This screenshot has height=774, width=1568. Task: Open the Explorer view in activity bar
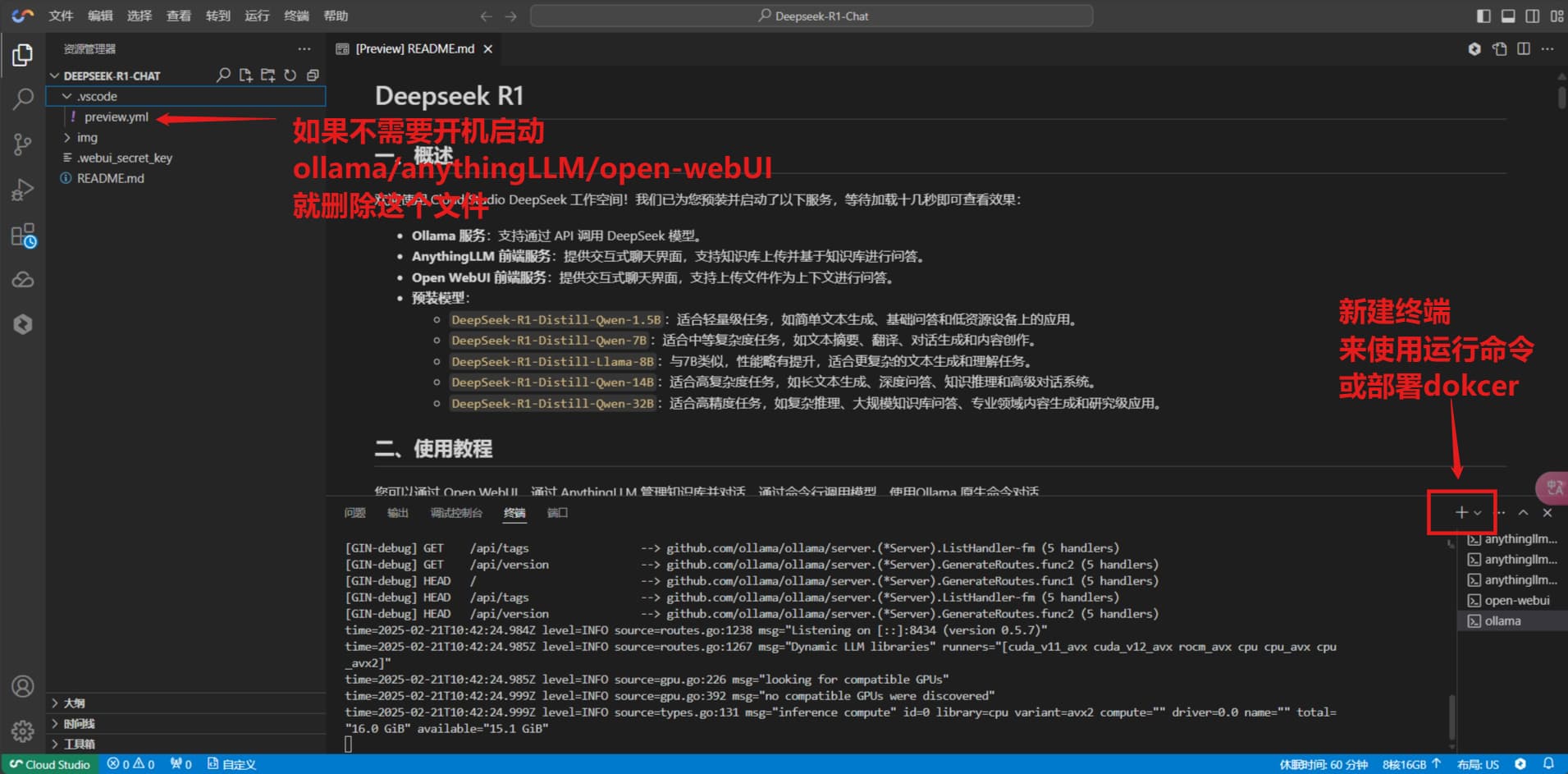[22, 55]
